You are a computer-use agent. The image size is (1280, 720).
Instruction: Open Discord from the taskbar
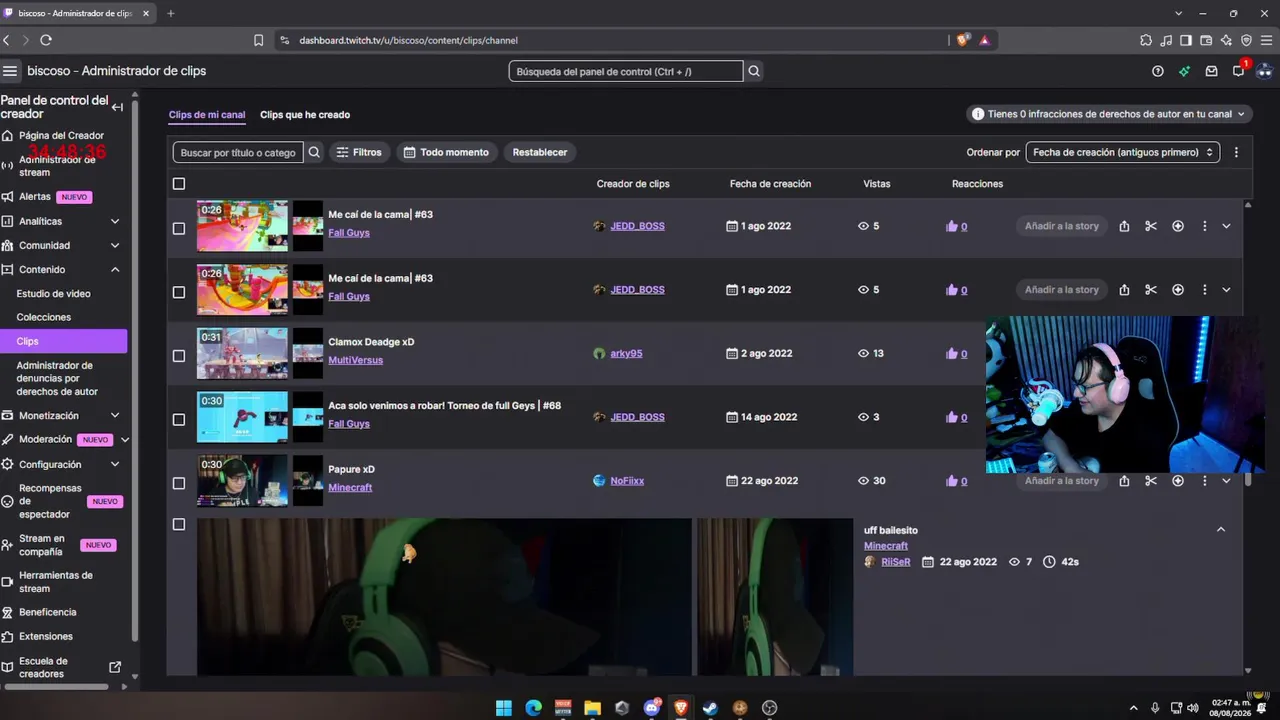(652, 708)
